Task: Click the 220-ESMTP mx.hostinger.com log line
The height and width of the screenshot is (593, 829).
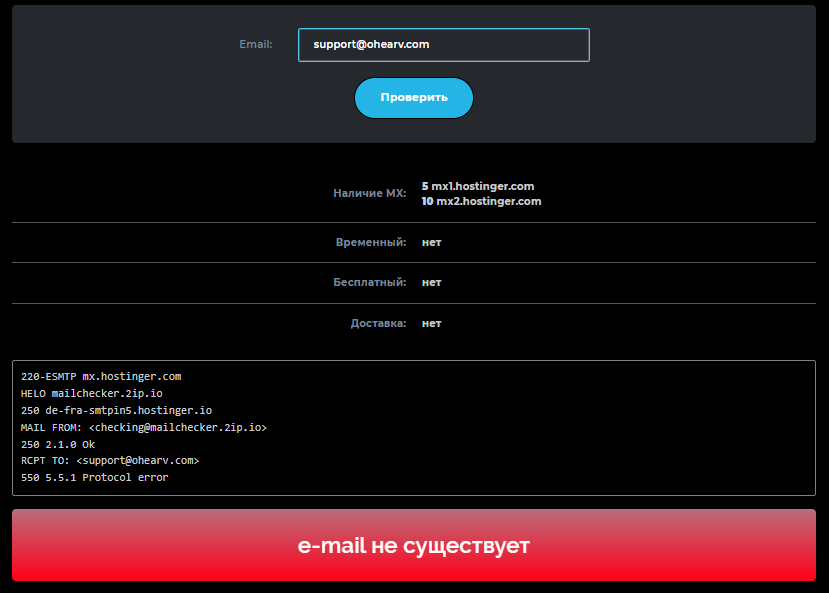Action: [x=98, y=376]
